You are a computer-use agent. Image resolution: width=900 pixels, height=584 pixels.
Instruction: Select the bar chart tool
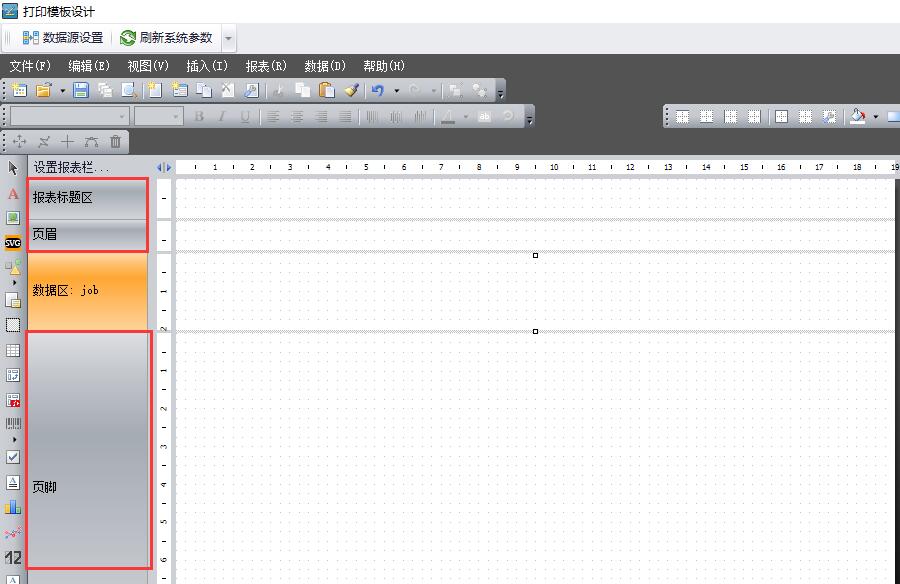[x=13, y=507]
